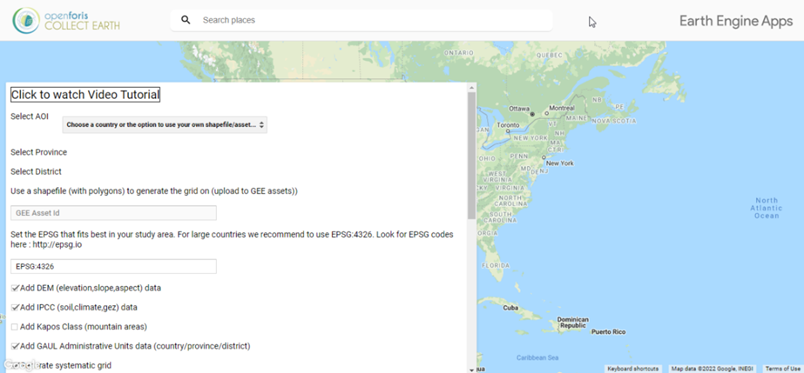Open the Click to watch Video Tutorial button
This screenshot has height=373, width=804.
point(85,94)
